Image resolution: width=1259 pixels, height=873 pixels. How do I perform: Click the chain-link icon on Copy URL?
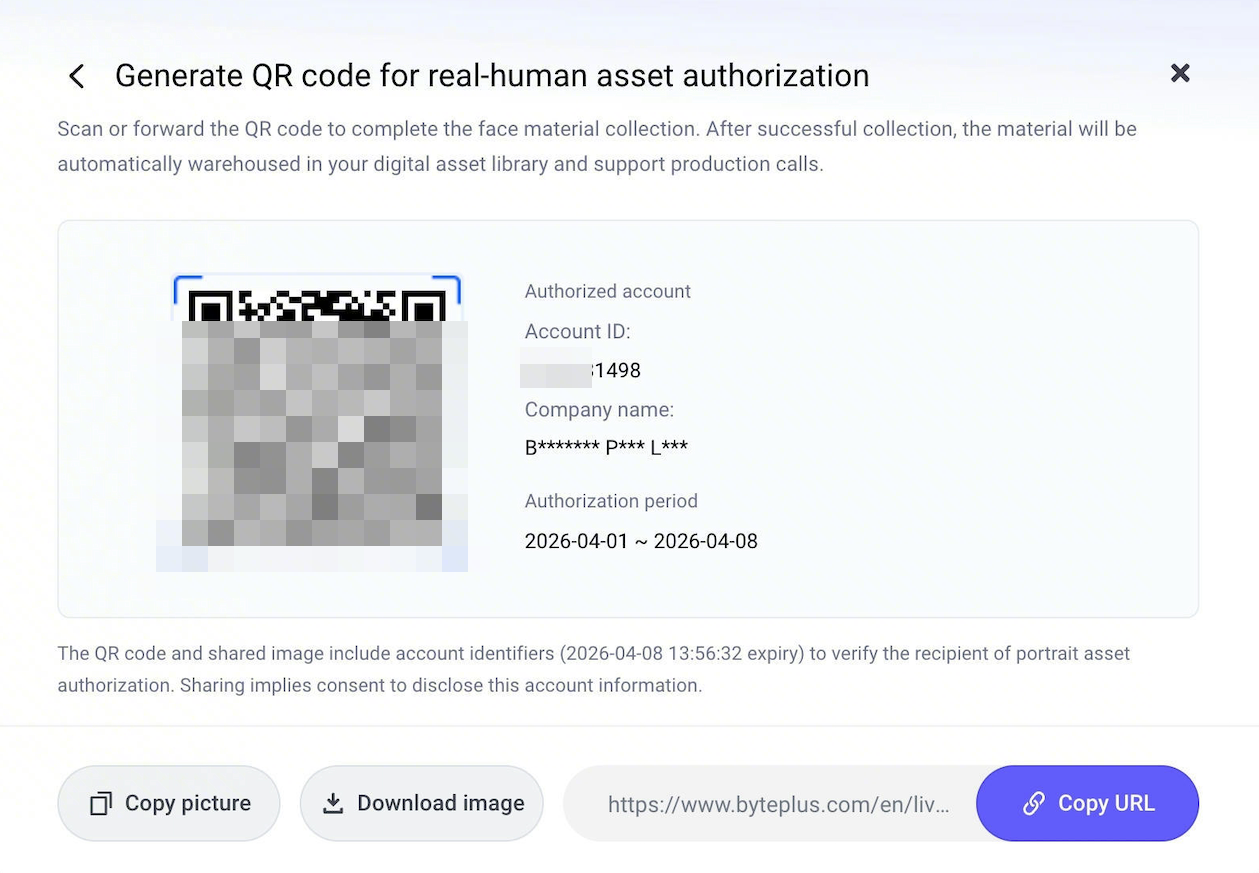[x=1034, y=804]
